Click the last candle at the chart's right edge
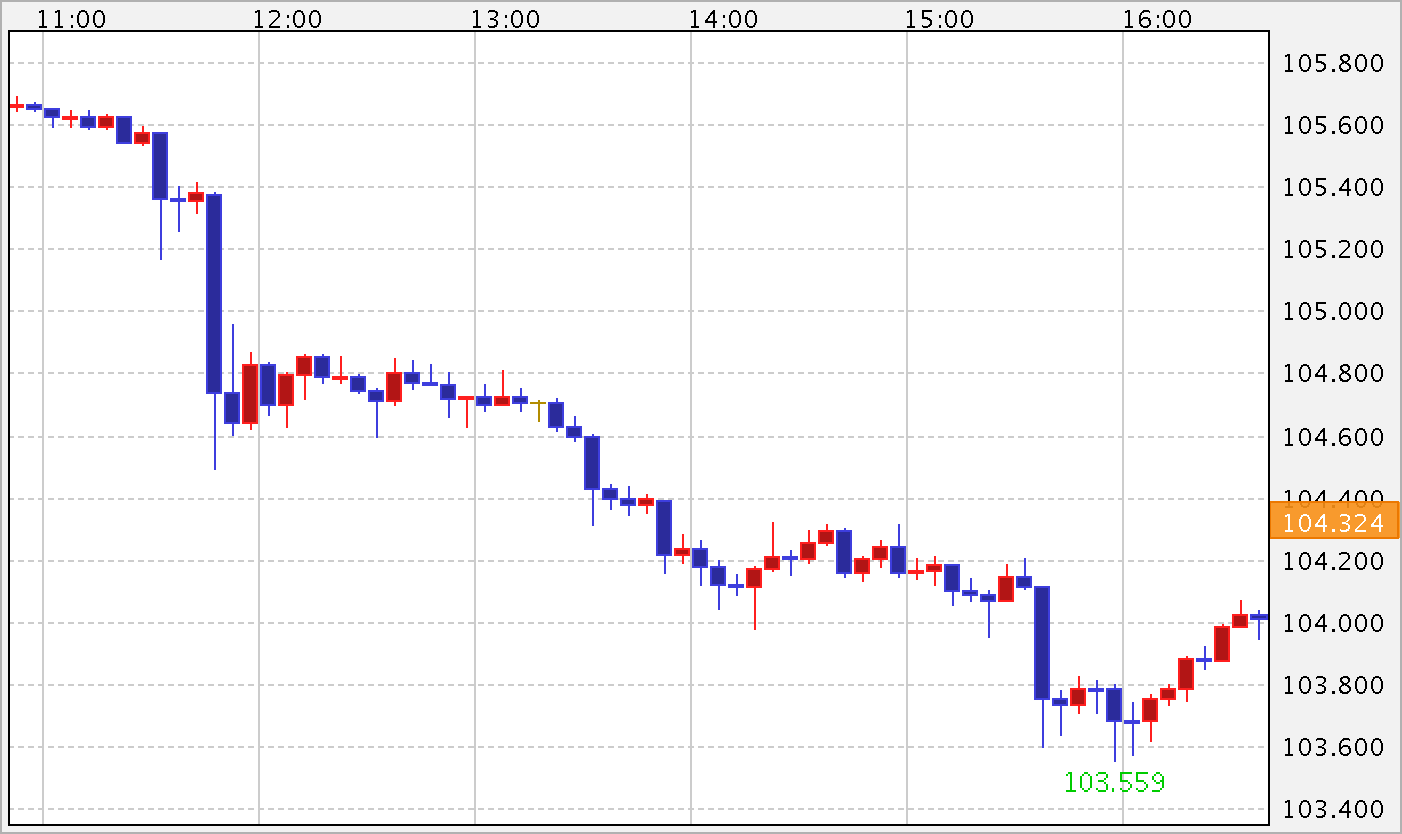1402x834 pixels. (1259, 617)
